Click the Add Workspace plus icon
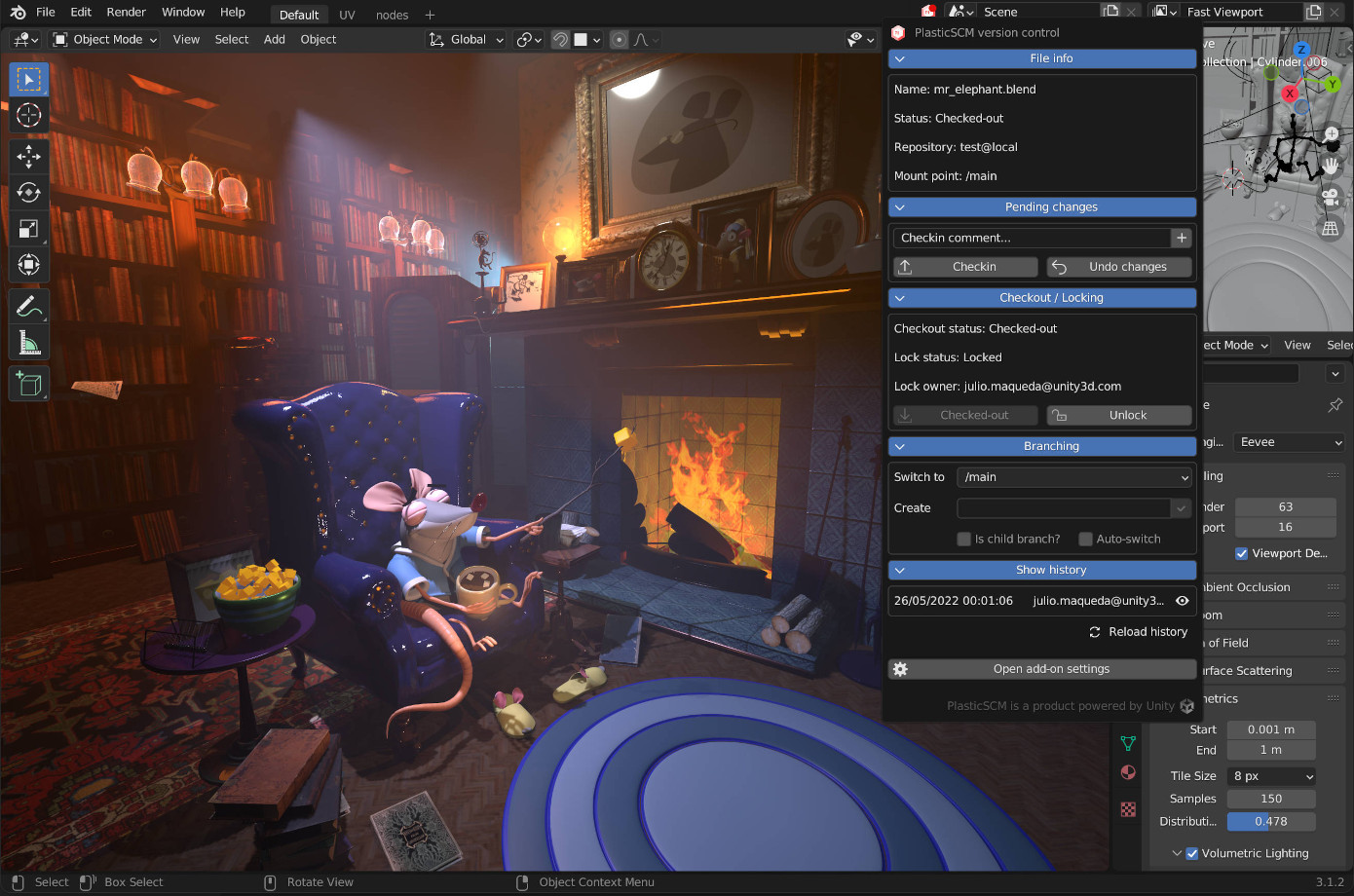1354x896 pixels. [430, 15]
